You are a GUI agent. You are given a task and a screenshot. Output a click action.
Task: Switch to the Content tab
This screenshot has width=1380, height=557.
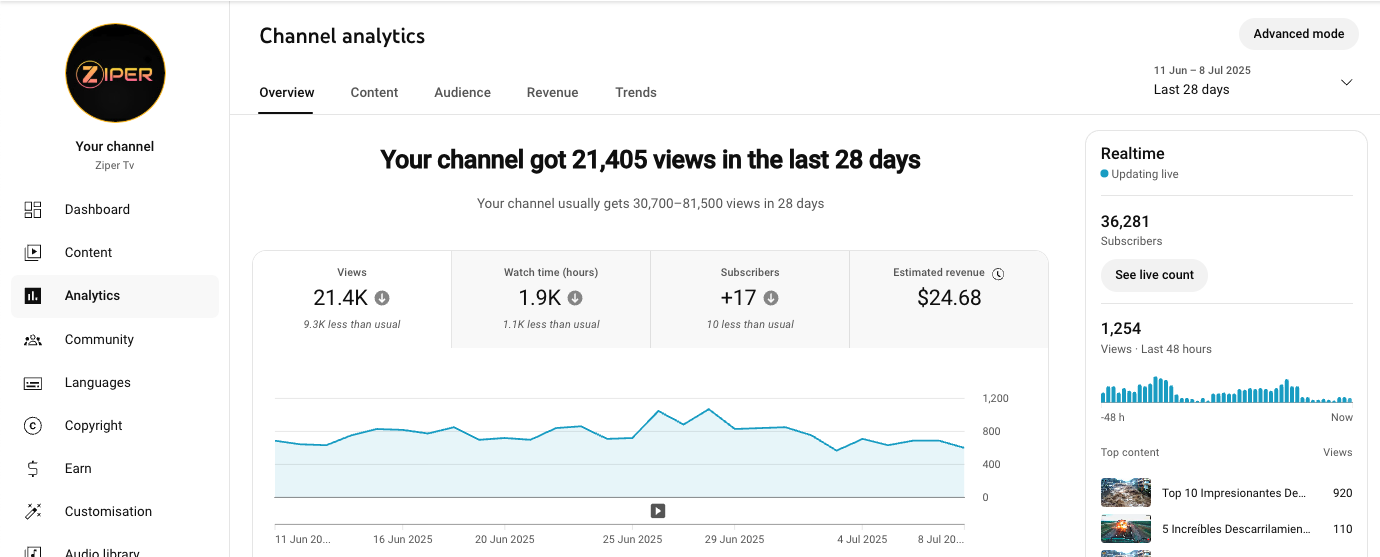click(x=374, y=93)
